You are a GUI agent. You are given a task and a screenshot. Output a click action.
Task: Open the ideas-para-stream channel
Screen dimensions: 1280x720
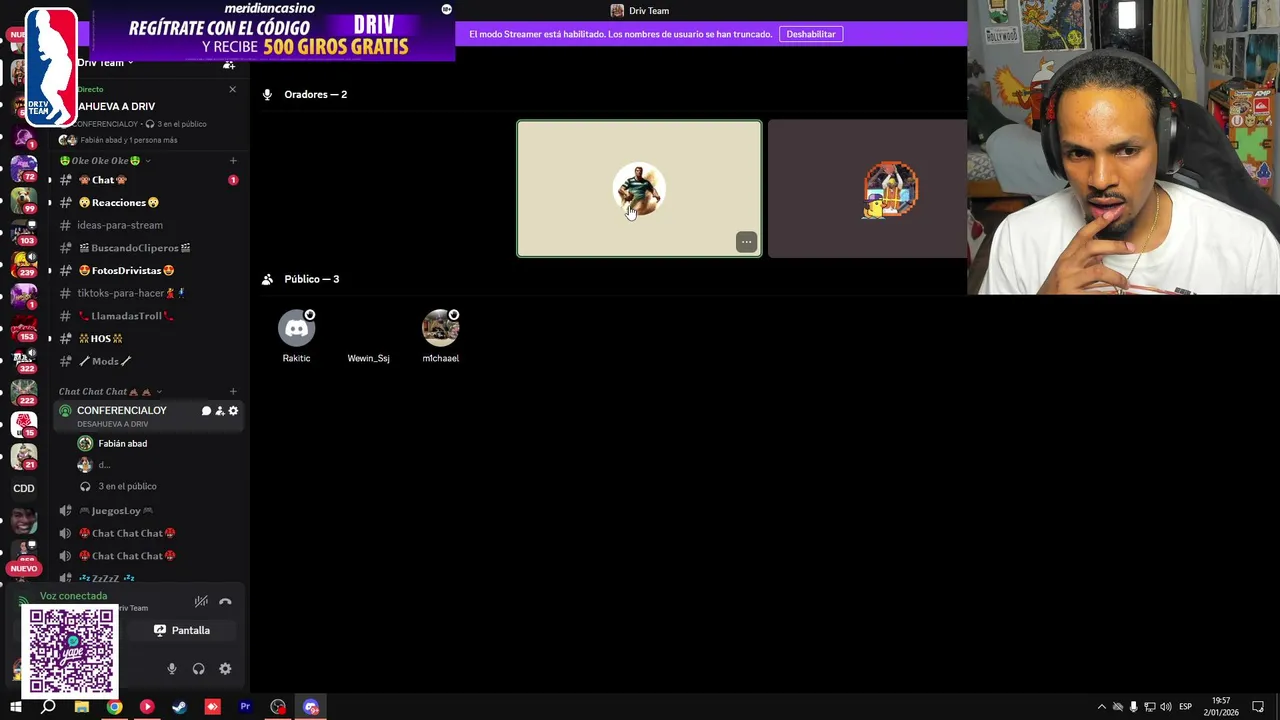[x=148, y=225]
